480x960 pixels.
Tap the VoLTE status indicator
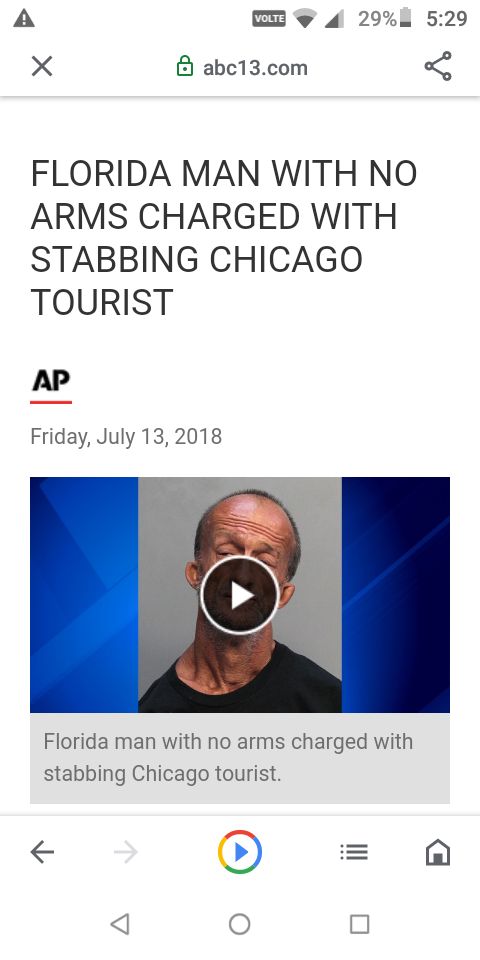pyautogui.click(x=269, y=19)
